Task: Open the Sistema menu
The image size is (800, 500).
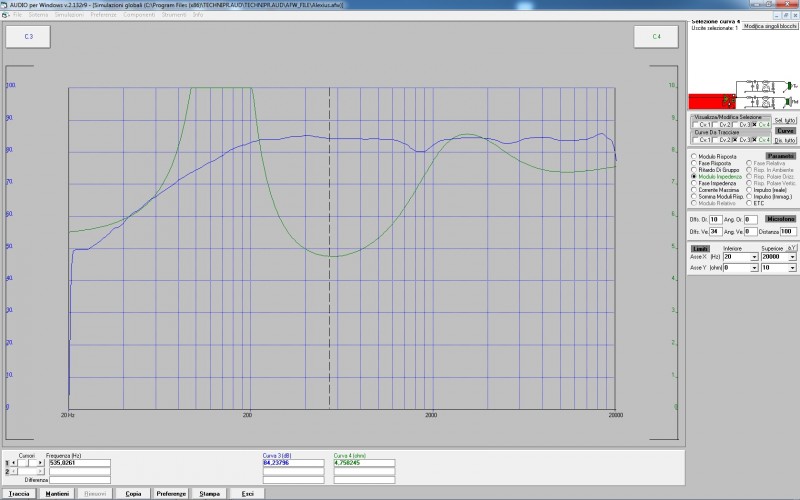Action: click(38, 15)
